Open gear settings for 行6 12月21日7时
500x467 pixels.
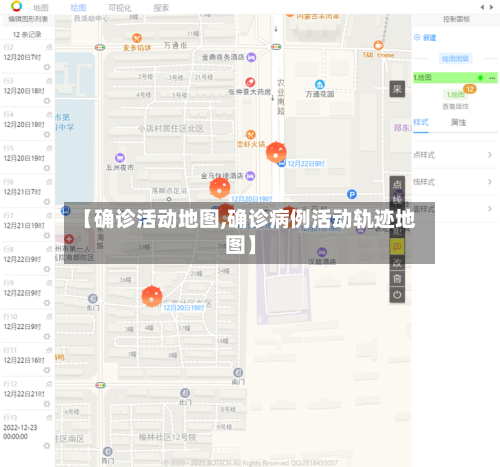click(47, 202)
